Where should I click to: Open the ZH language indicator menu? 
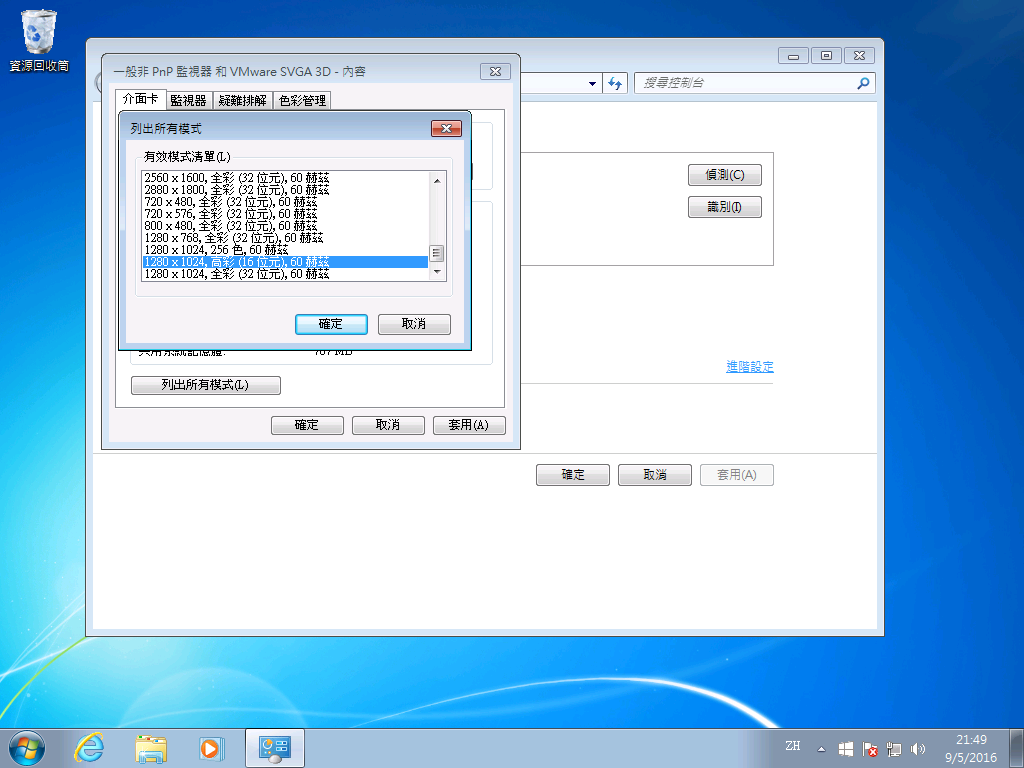point(793,747)
